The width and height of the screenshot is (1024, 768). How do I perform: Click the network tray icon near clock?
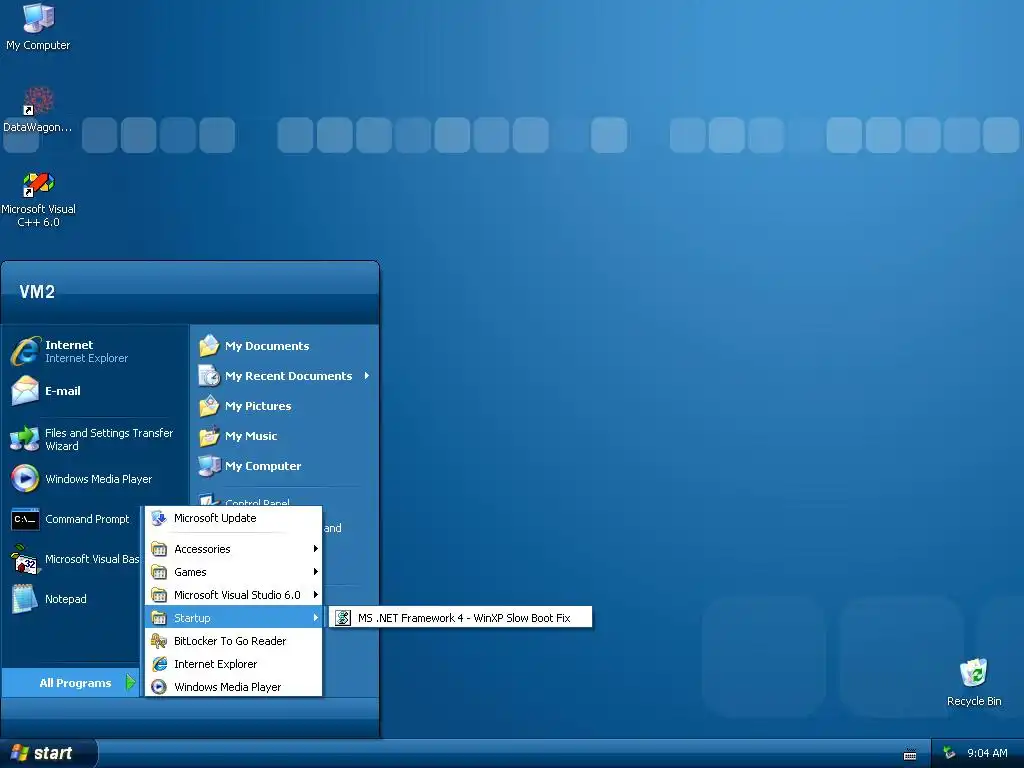click(x=950, y=753)
